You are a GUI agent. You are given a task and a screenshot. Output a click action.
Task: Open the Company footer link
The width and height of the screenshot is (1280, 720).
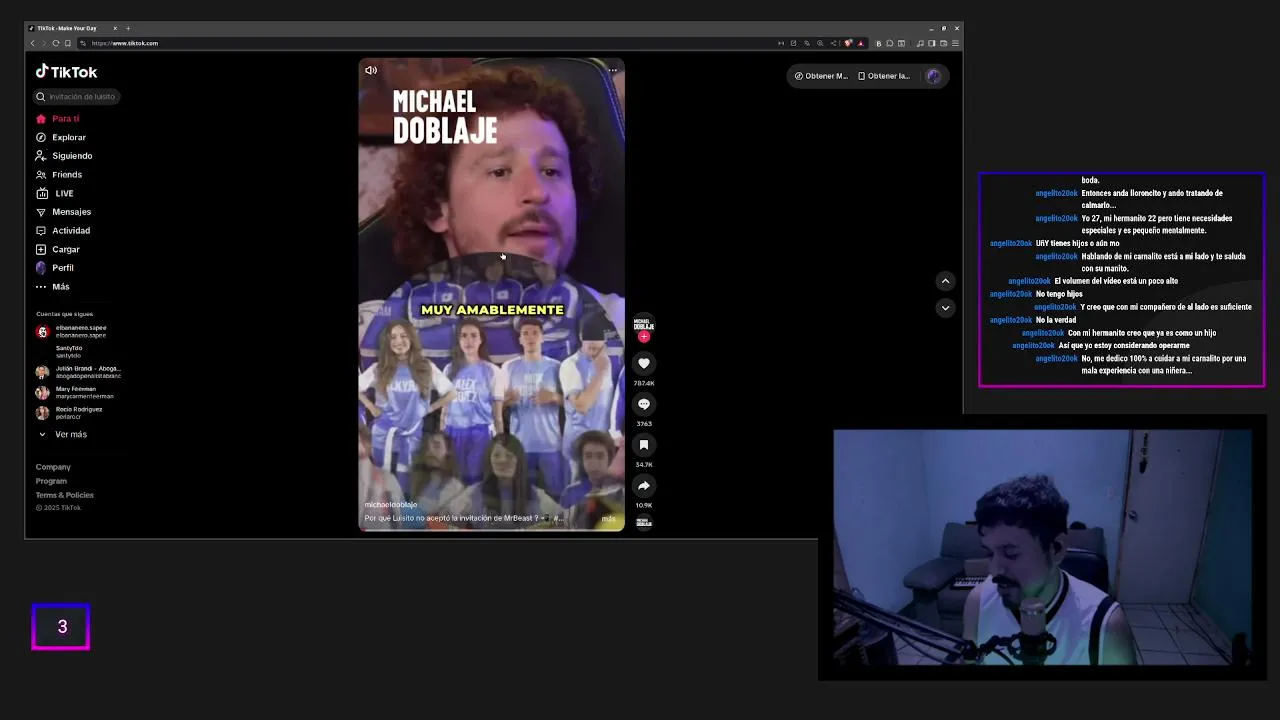[53, 467]
